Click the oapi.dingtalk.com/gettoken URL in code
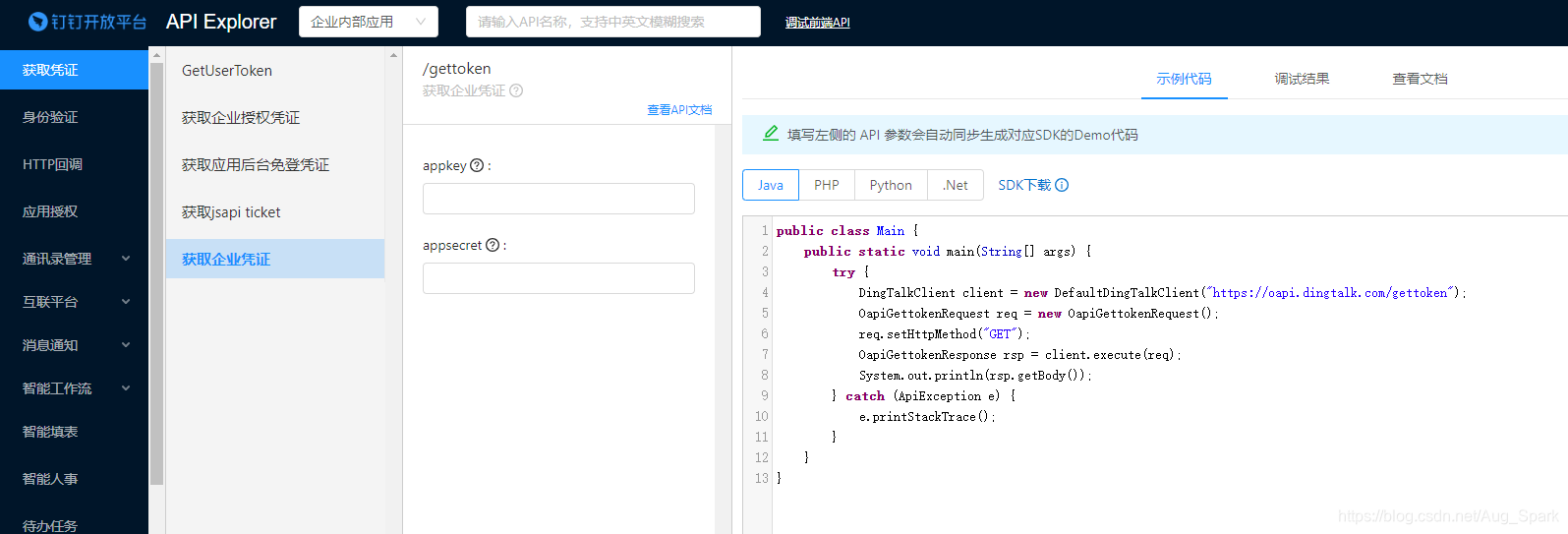This screenshot has height=534, width=1568. pos(1330,293)
